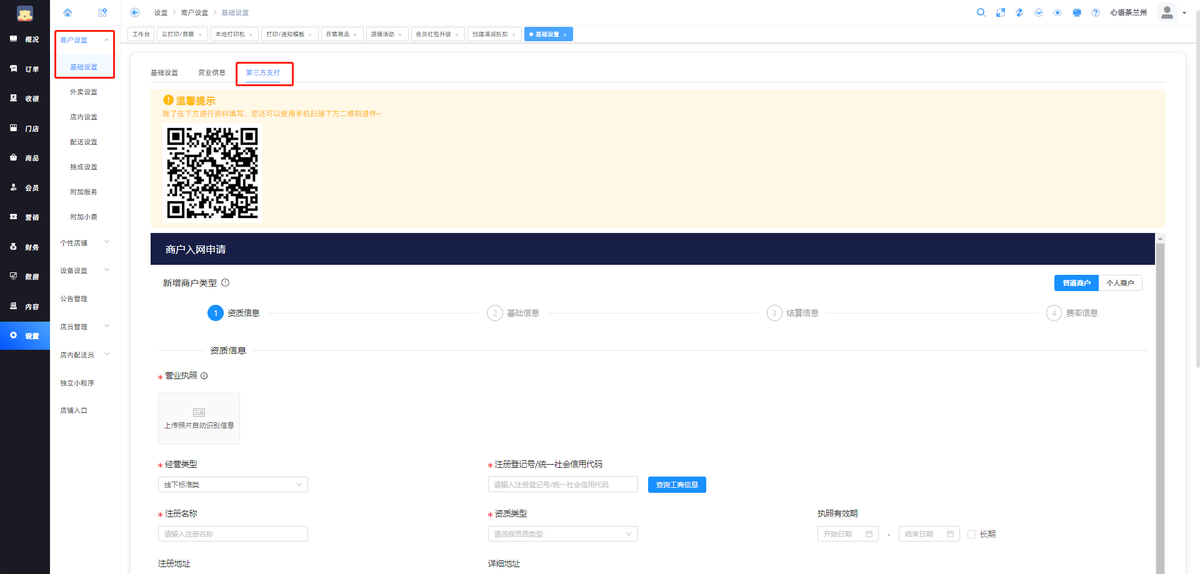
Task: Open 概况 overview in left navigation
Action: 25,39
